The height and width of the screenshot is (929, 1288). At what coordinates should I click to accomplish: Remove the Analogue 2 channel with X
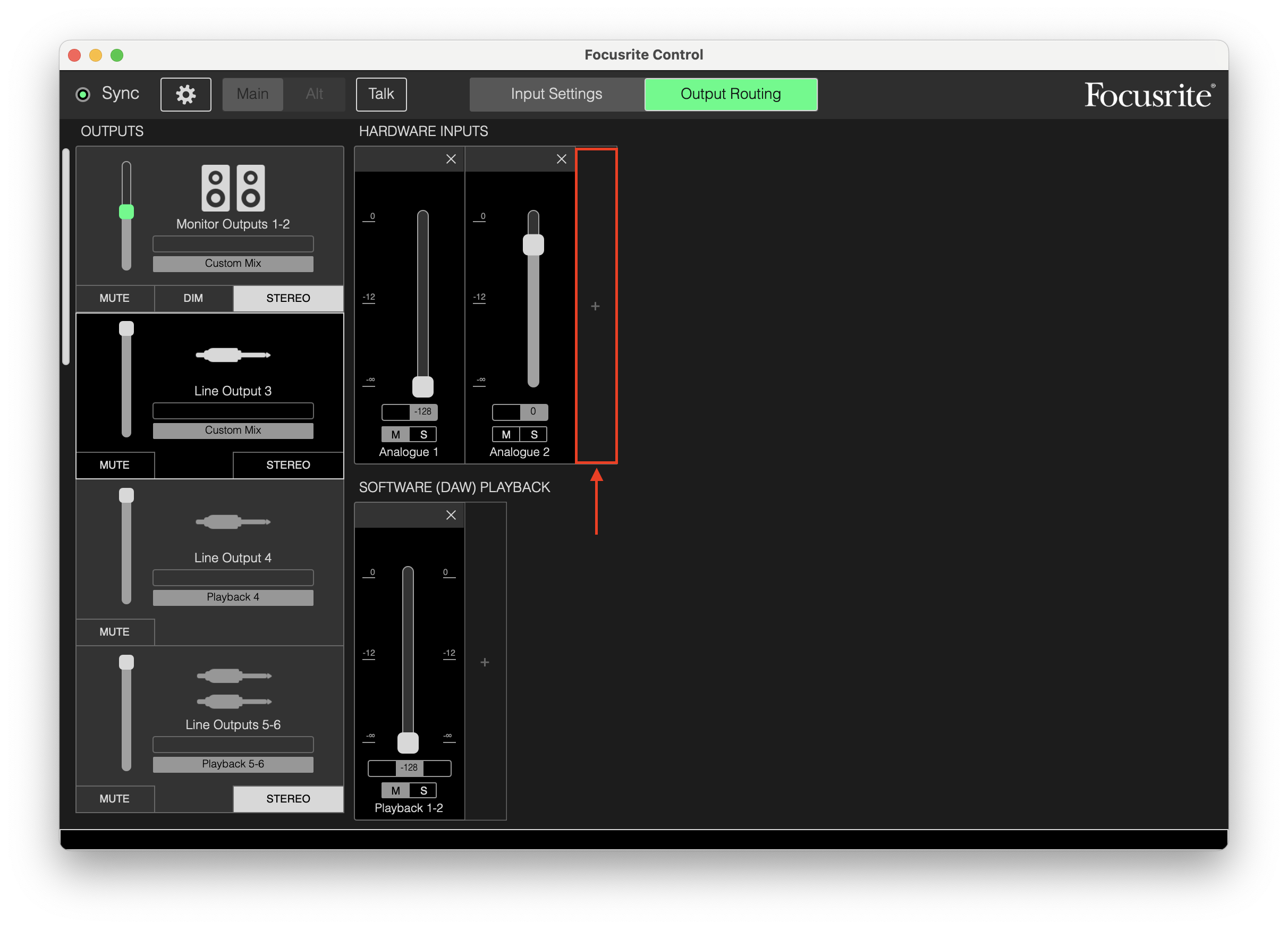pos(561,159)
